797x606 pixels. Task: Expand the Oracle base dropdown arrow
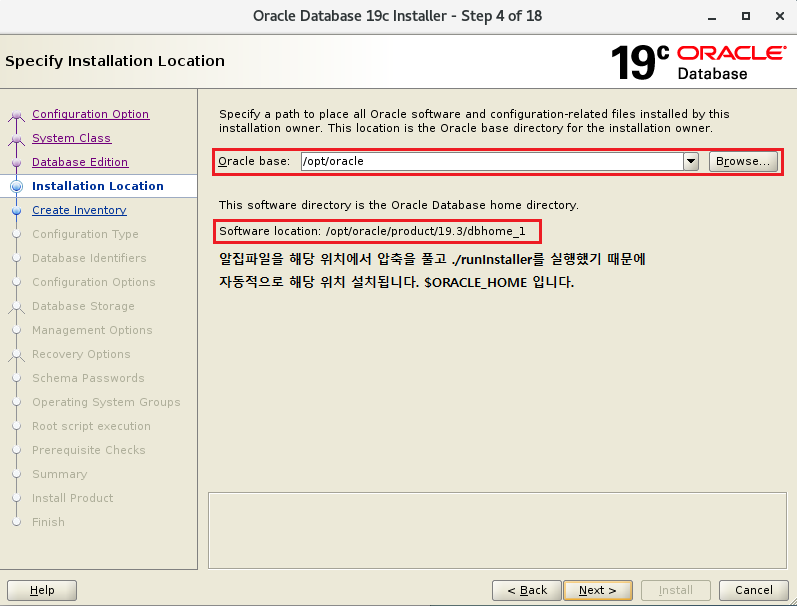point(691,161)
